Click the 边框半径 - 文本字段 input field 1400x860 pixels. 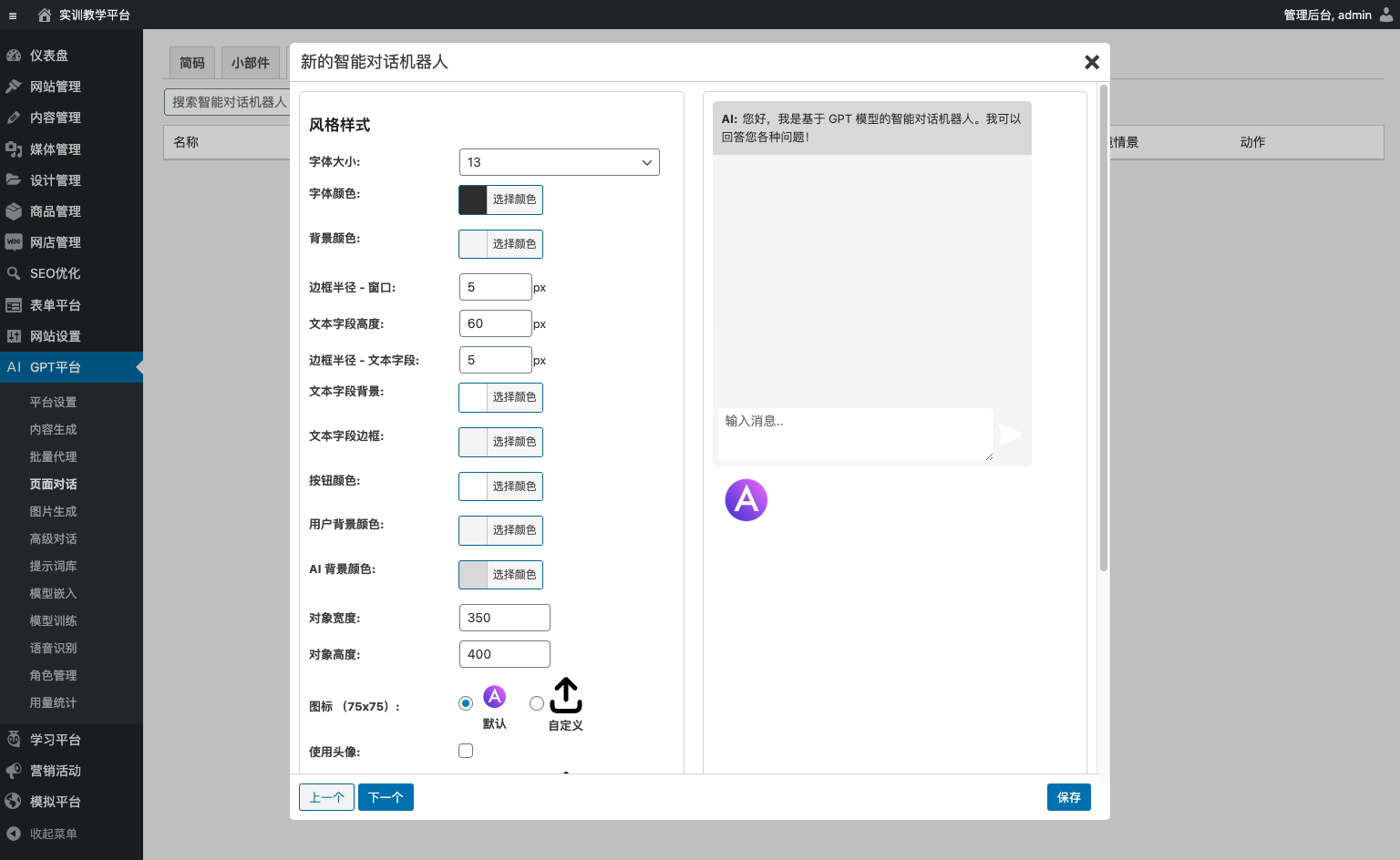(x=496, y=360)
